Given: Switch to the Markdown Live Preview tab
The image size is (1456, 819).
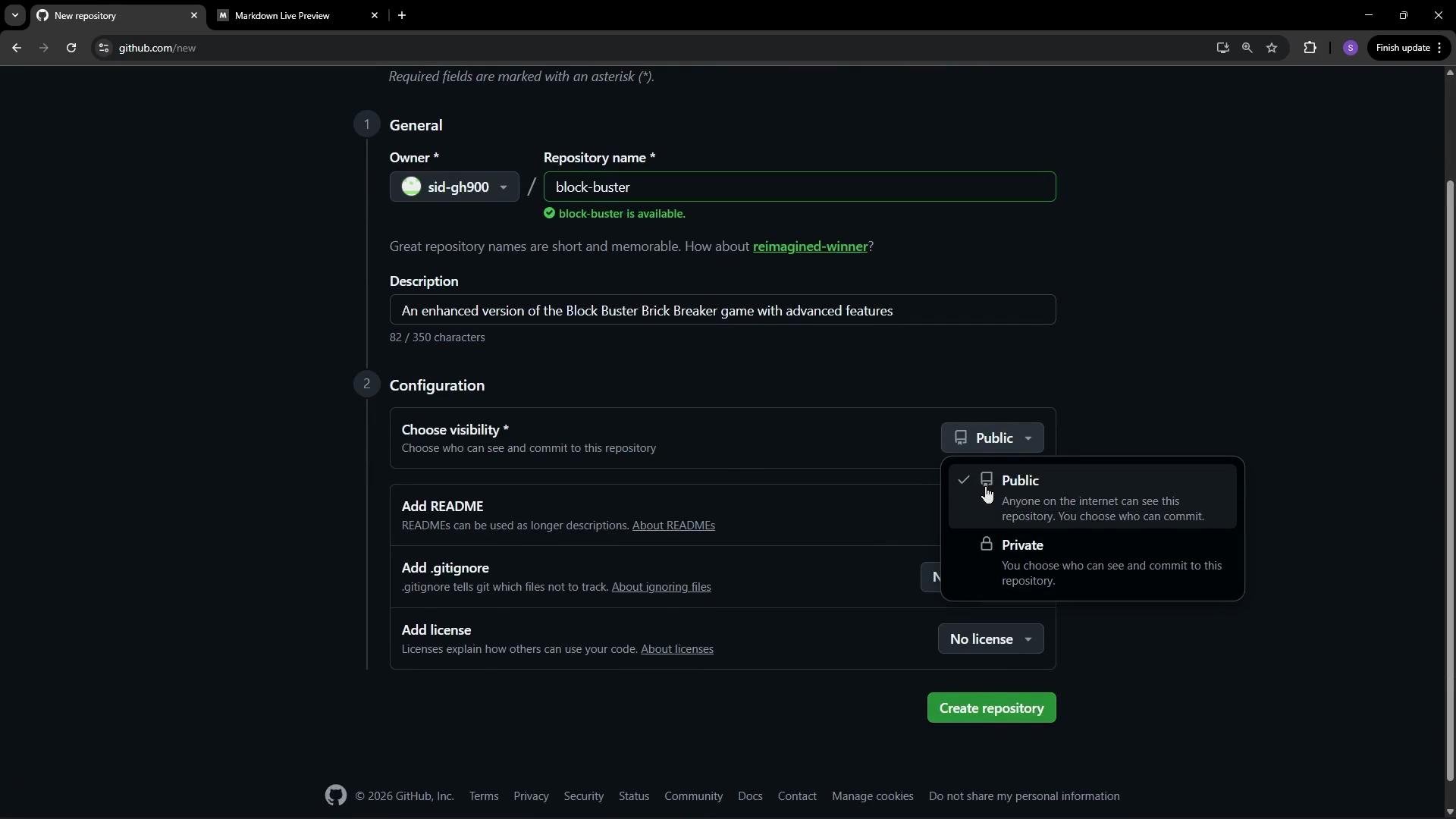Looking at the screenshot, I should coord(297,15).
